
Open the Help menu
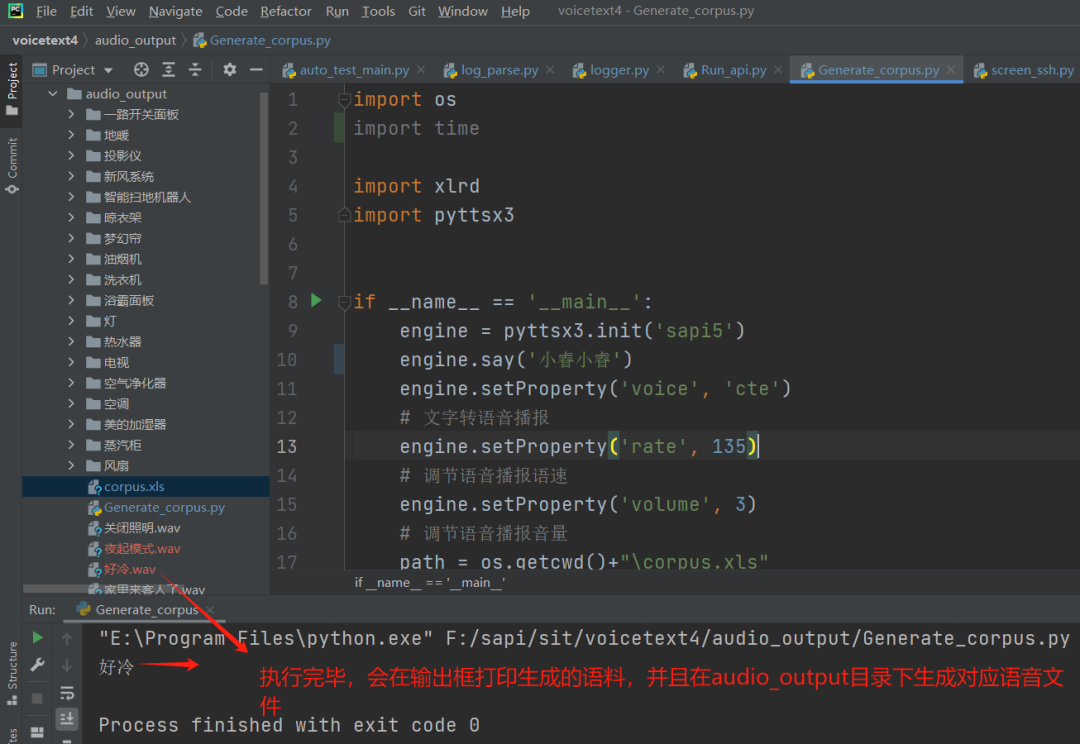tap(515, 11)
